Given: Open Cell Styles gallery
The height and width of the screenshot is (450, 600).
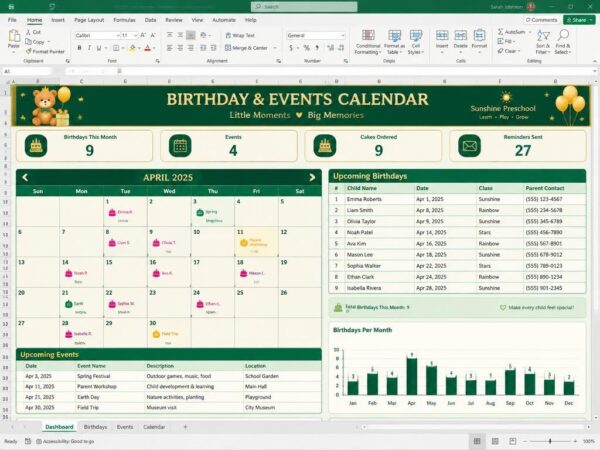Looking at the screenshot, I should click(416, 42).
